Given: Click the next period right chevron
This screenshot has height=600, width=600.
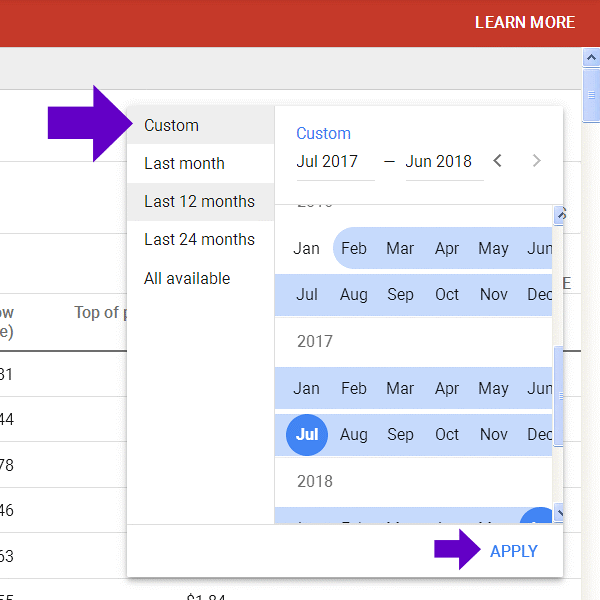Looking at the screenshot, I should 536,161.
